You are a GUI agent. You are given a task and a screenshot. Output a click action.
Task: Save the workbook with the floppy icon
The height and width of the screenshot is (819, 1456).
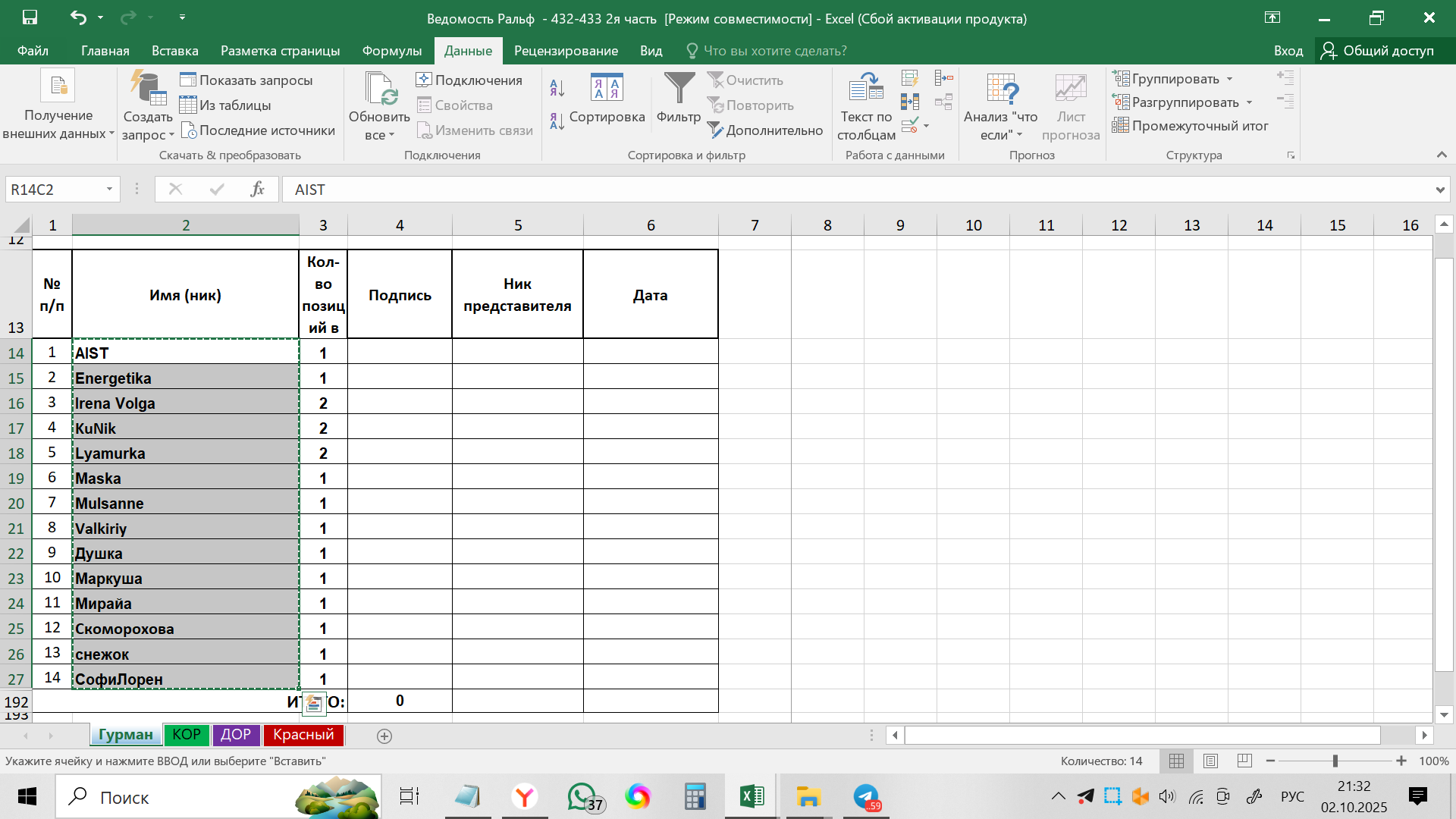30,17
